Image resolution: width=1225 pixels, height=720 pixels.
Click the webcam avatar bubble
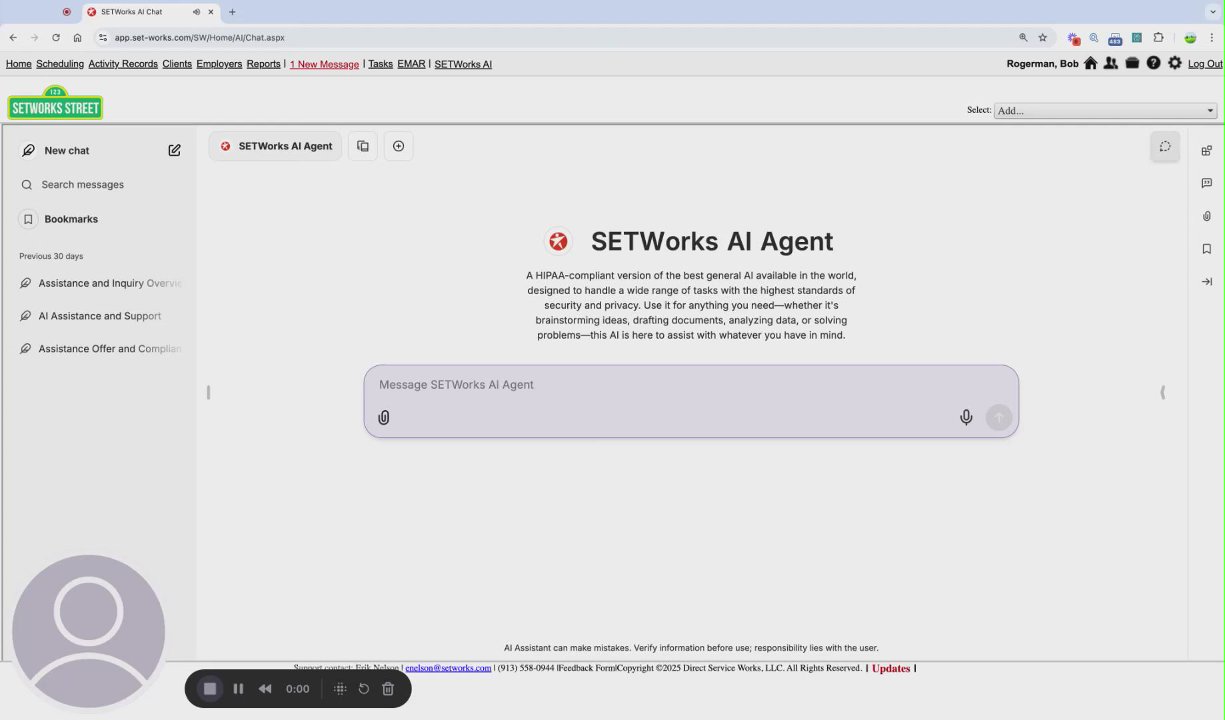(x=88, y=632)
